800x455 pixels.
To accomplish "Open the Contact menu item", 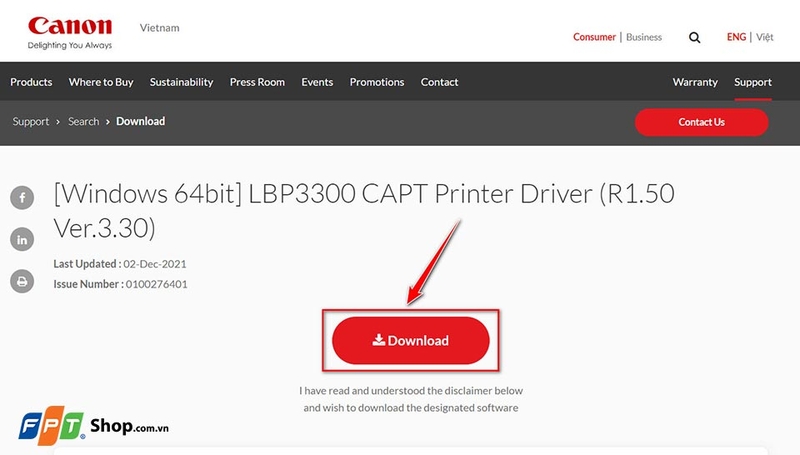I will point(439,82).
